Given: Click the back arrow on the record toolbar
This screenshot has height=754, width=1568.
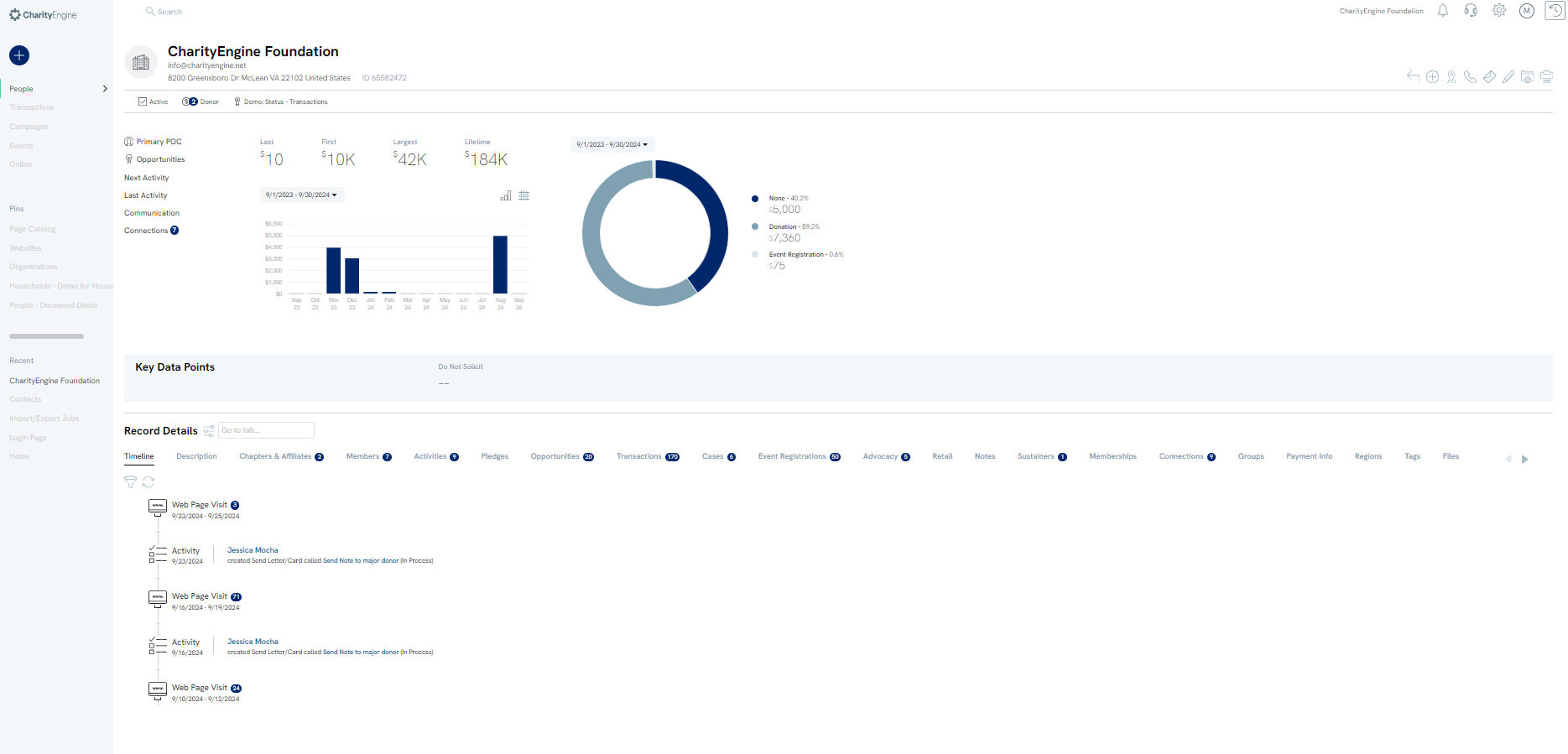Looking at the screenshot, I should point(1413,76).
